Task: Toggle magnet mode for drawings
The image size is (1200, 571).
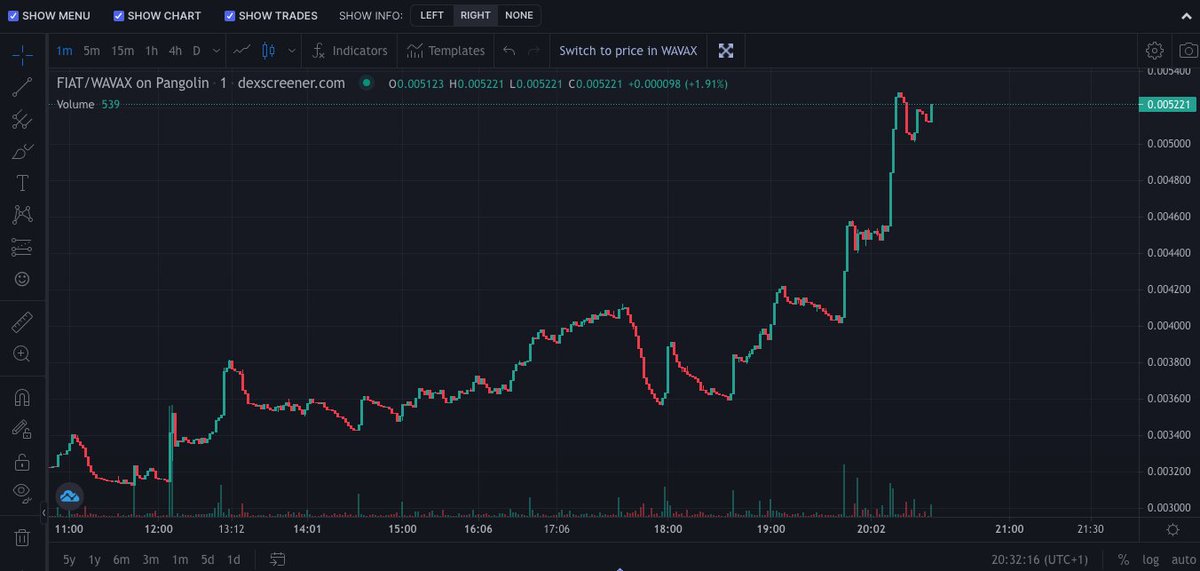Action: coord(22,397)
